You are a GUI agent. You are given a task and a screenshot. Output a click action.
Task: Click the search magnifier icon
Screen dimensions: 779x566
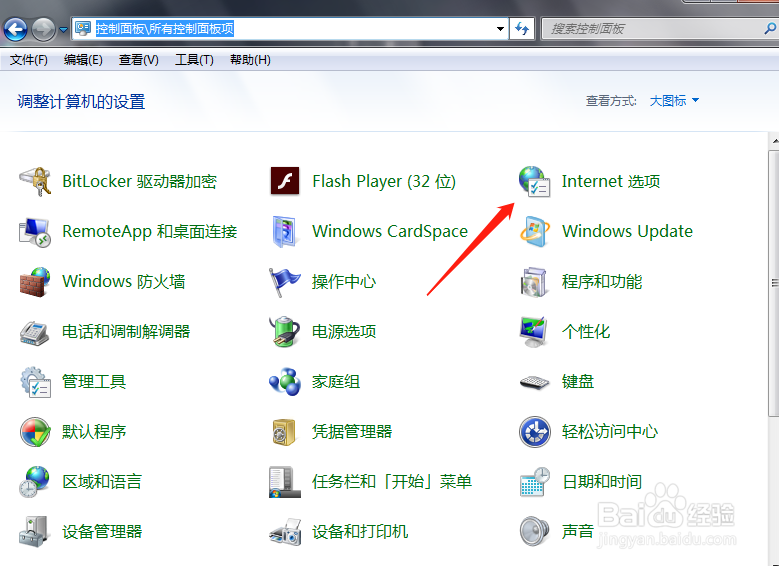[x=770, y=29]
